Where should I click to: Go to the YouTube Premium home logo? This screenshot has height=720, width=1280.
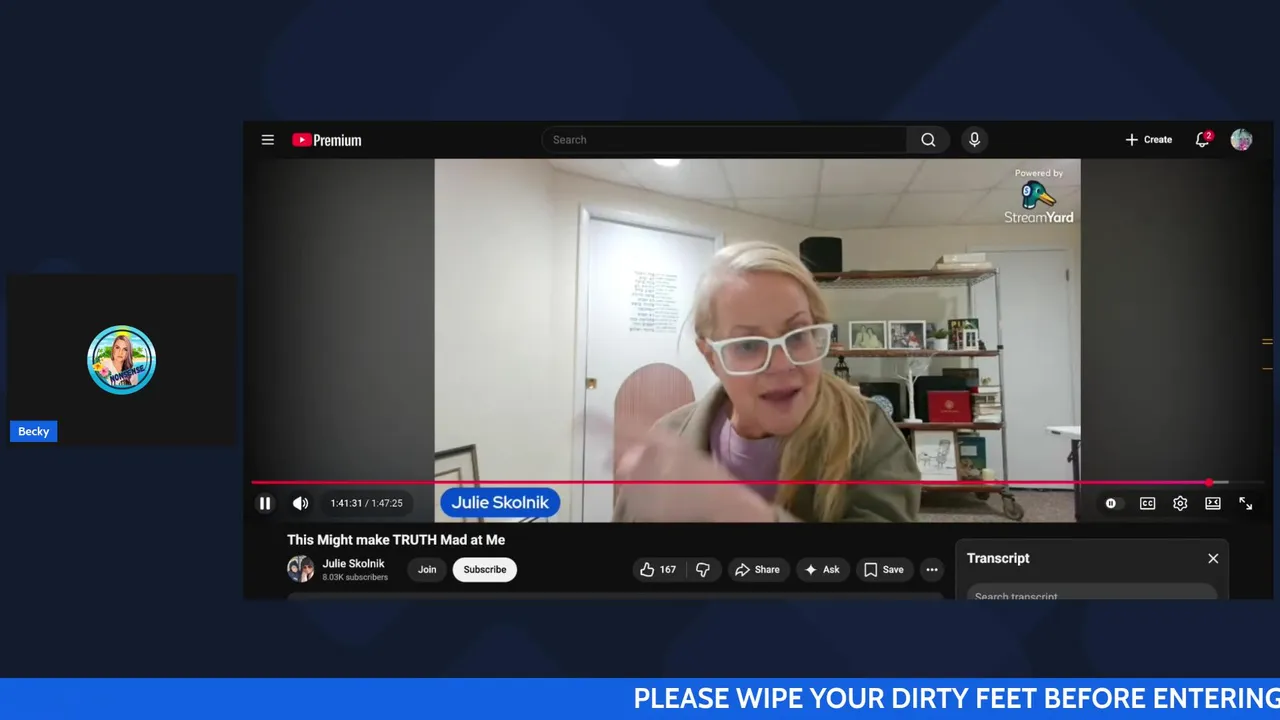327,140
